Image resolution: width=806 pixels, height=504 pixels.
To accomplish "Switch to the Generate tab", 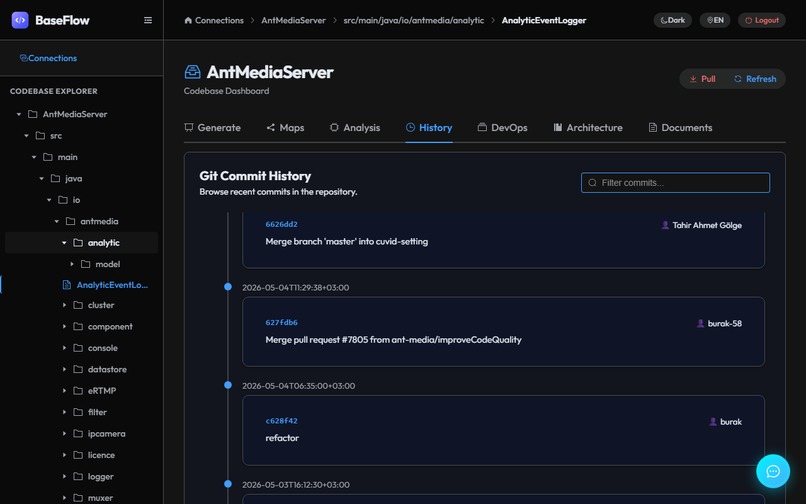I will click(x=212, y=128).
